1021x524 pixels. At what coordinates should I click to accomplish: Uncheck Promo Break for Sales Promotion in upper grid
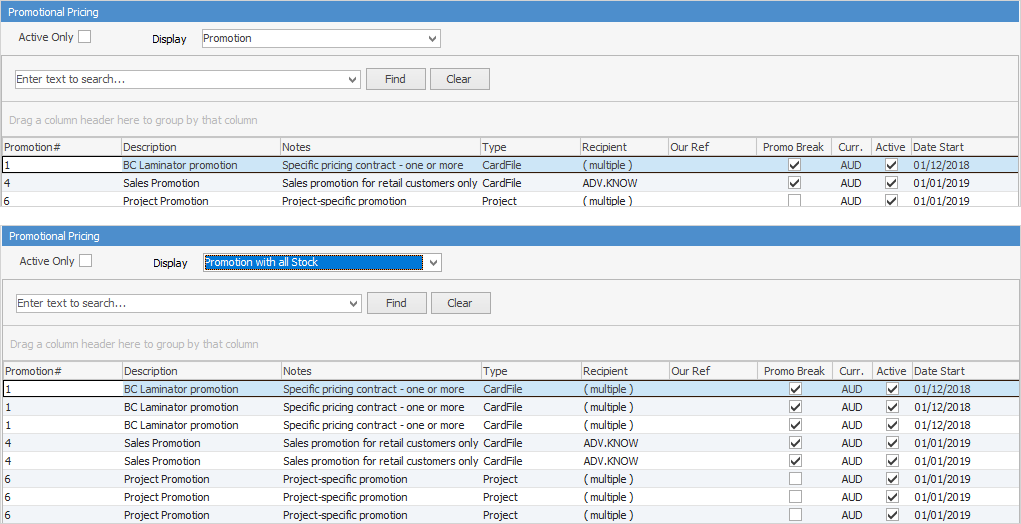pos(794,183)
